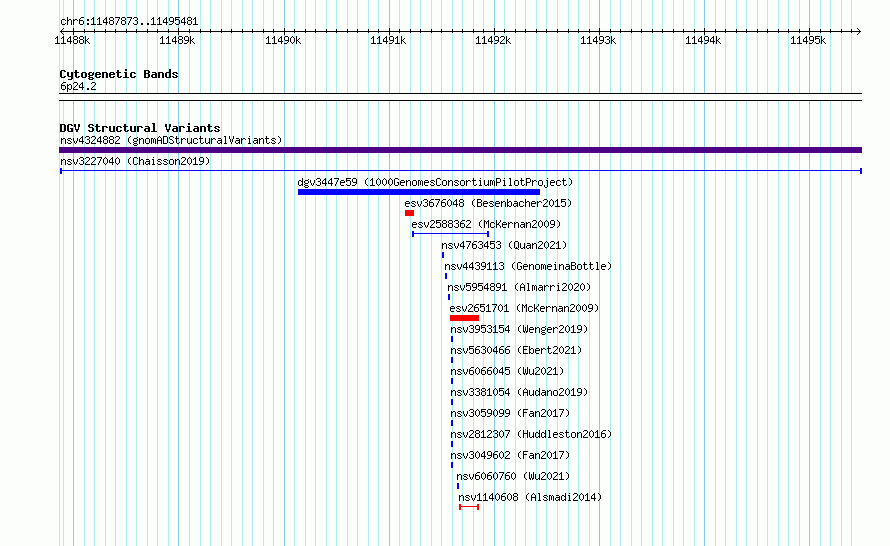Click the chr6:11487873..11495481 coordinate text
This screenshot has width=890, height=546.
pyautogui.click(x=129, y=22)
